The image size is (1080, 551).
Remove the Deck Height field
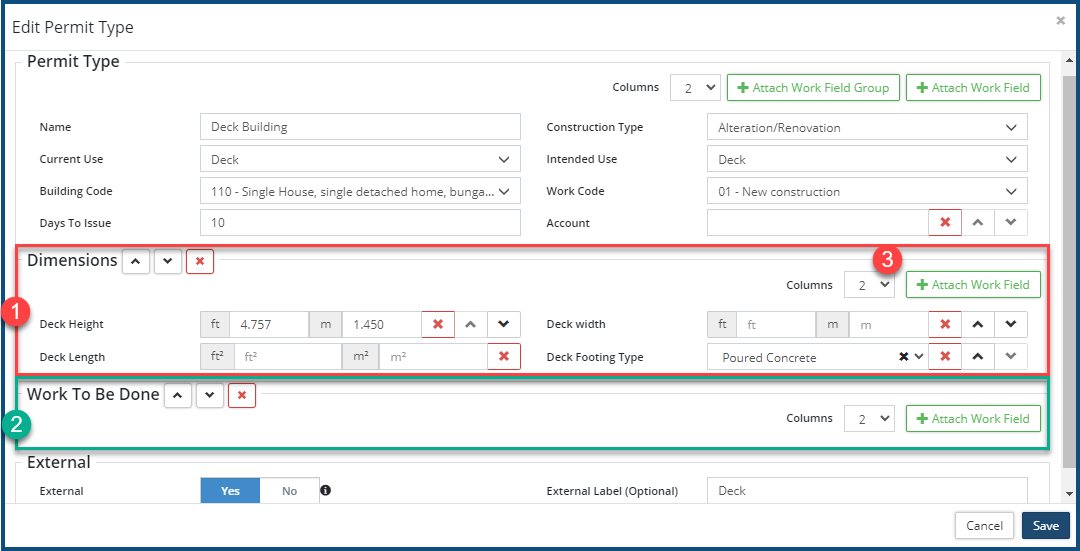point(438,325)
